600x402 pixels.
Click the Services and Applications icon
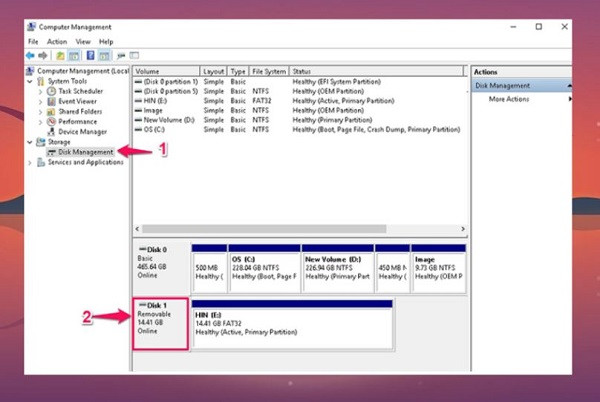(x=41, y=162)
